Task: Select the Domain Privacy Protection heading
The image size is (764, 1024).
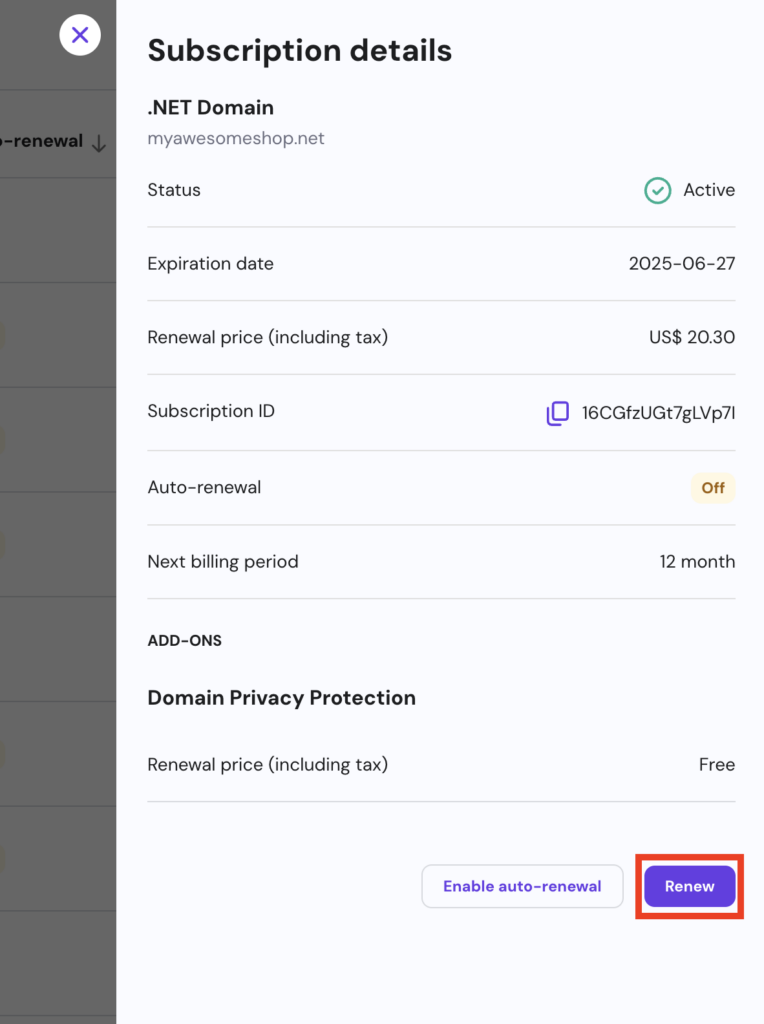Action: (x=281, y=698)
